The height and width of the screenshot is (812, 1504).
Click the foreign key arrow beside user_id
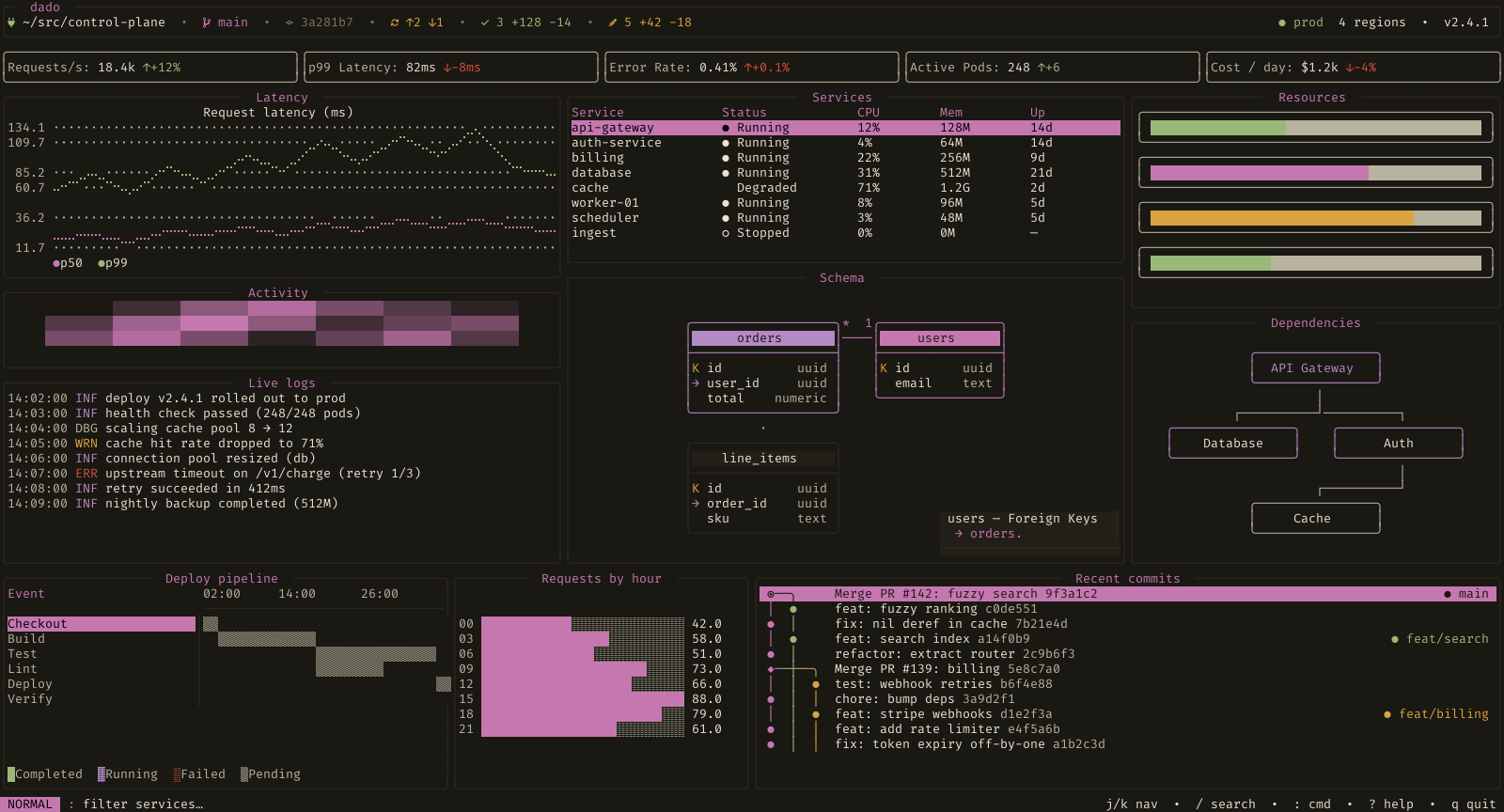coord(696,383)
